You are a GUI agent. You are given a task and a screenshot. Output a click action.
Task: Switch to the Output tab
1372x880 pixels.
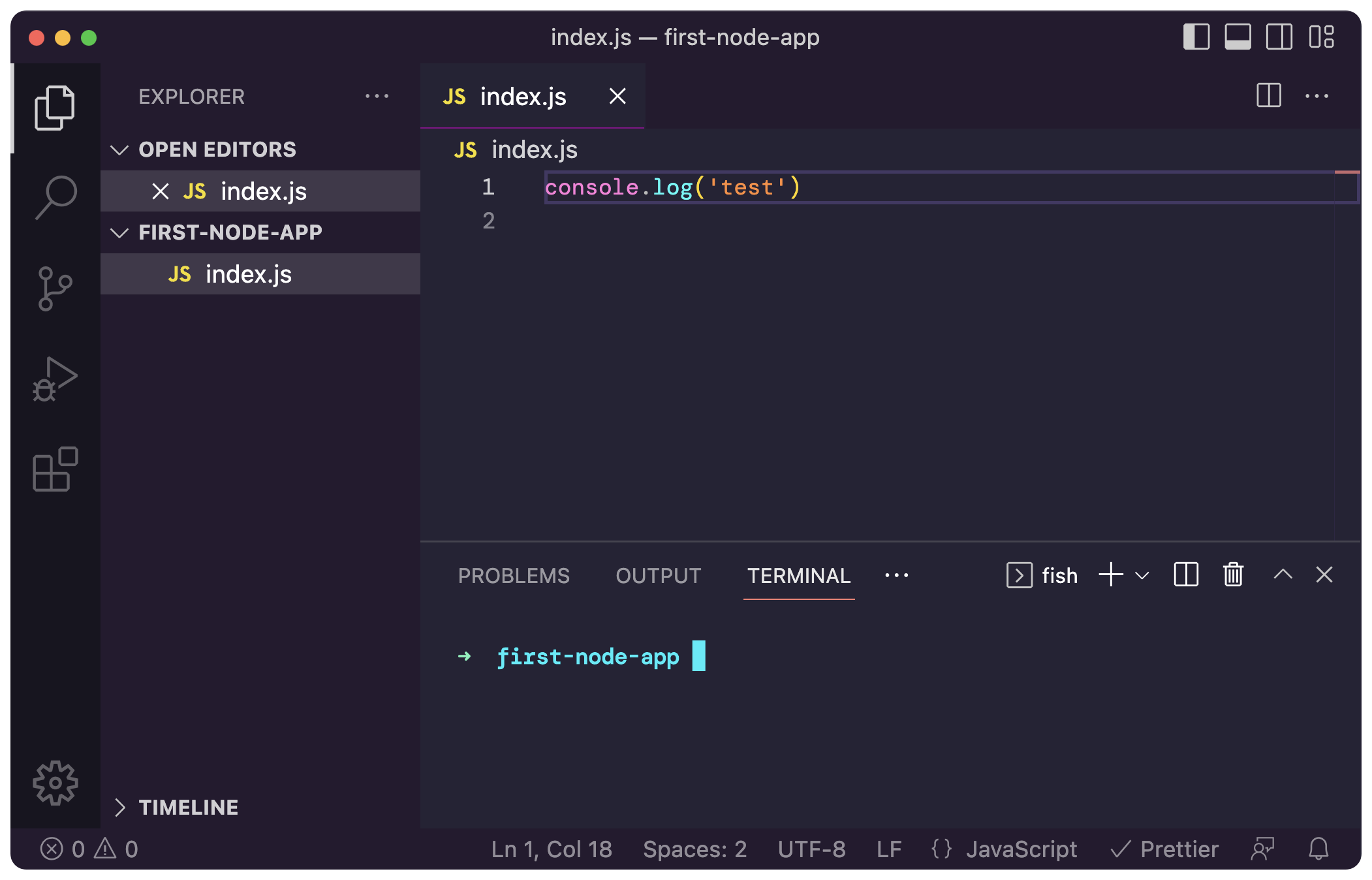658,576
